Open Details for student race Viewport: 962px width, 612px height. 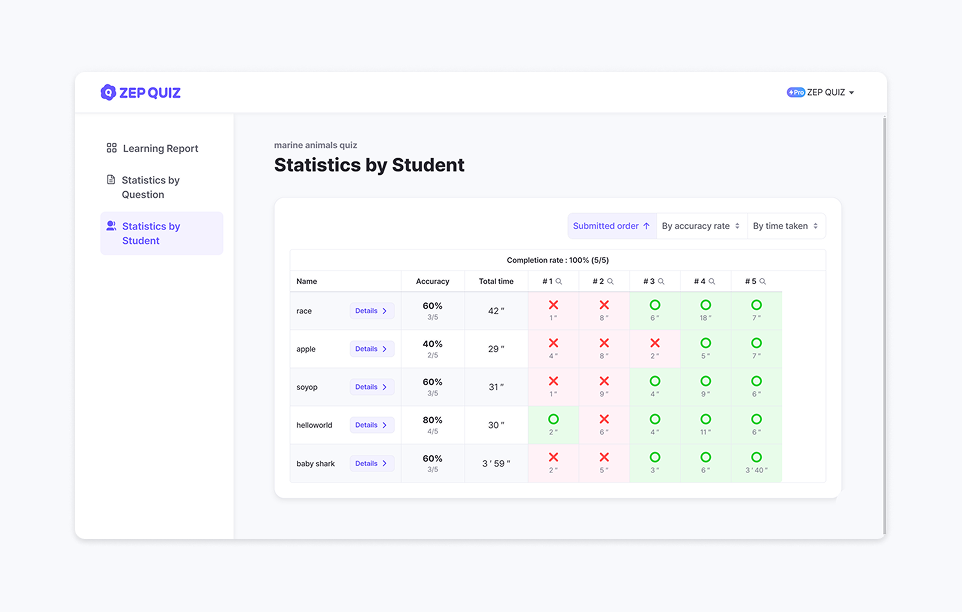pos(371,311)
